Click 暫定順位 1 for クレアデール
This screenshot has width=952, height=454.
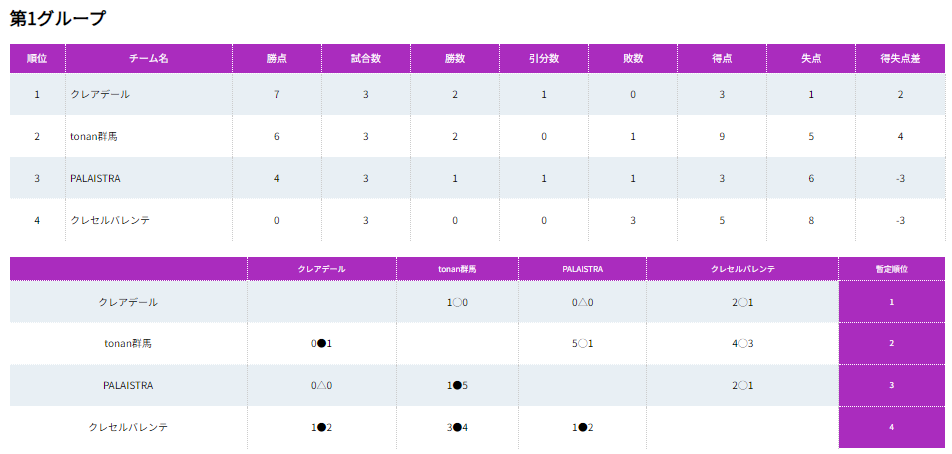coord(891,302)
